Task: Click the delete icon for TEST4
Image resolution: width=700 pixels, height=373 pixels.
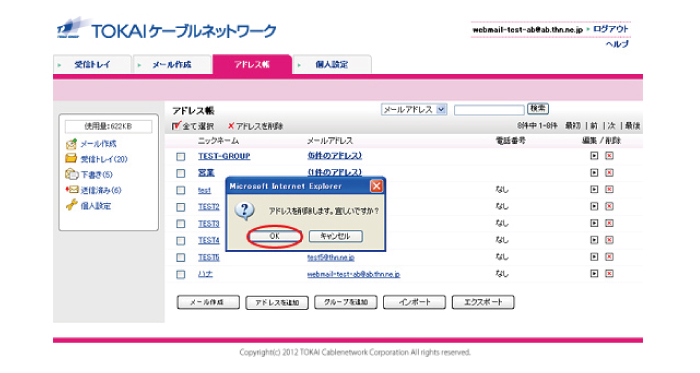Action: tap(609, 240)
